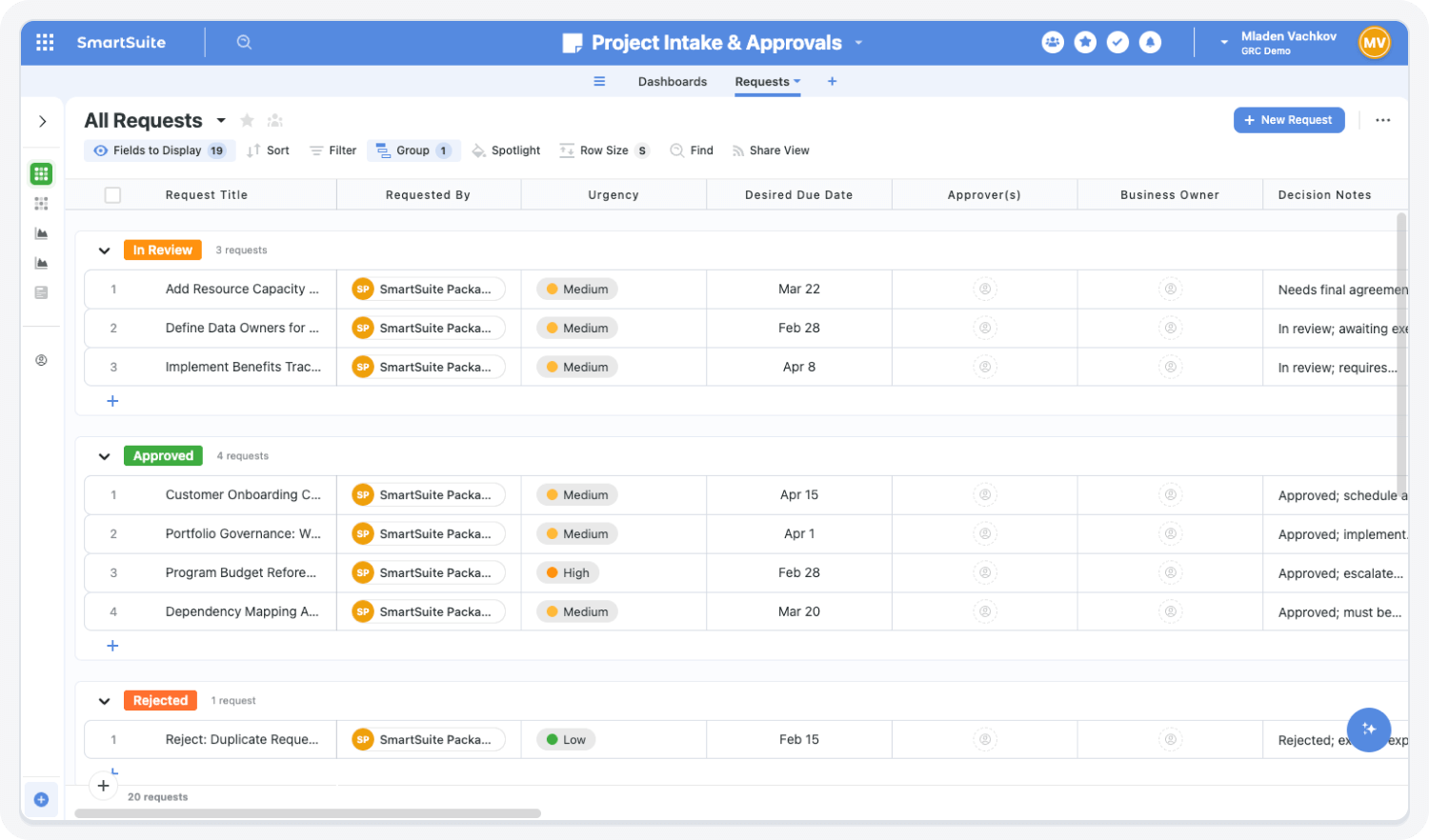Click the Urgency column header
The height and width of the screenshot is (840, 1429).
tap(614, 195)
